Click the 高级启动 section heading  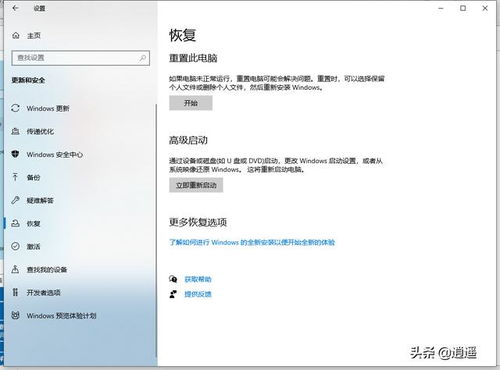pos(188,140)
